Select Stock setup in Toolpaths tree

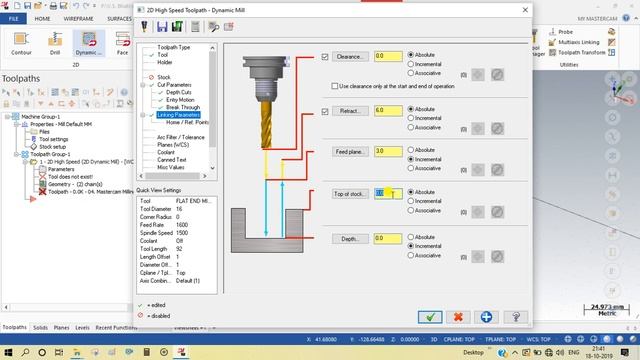52,147
